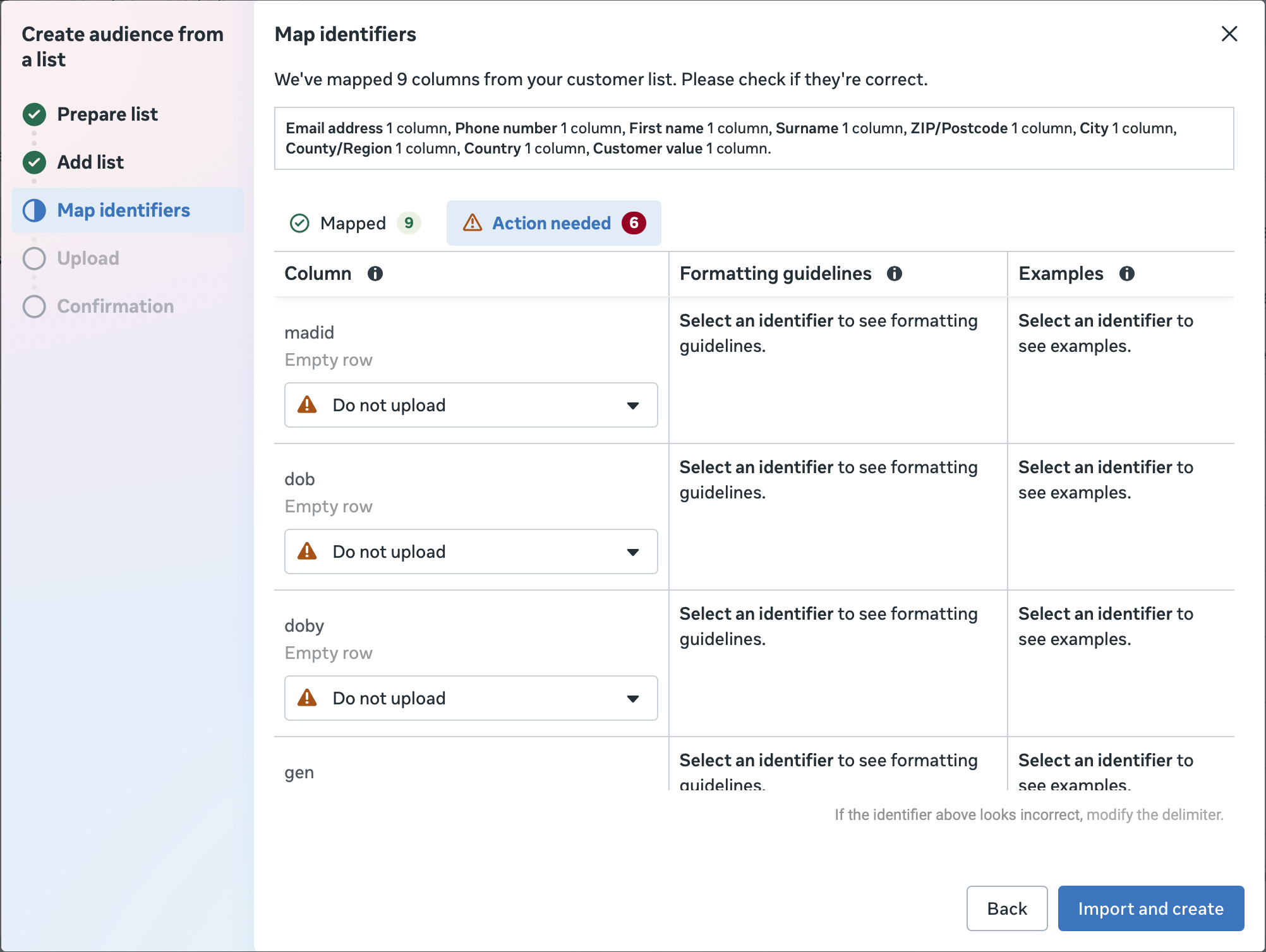Click the Add list green checkmark icon
This screenshot has height=952, width=1266.
(34, 162)
